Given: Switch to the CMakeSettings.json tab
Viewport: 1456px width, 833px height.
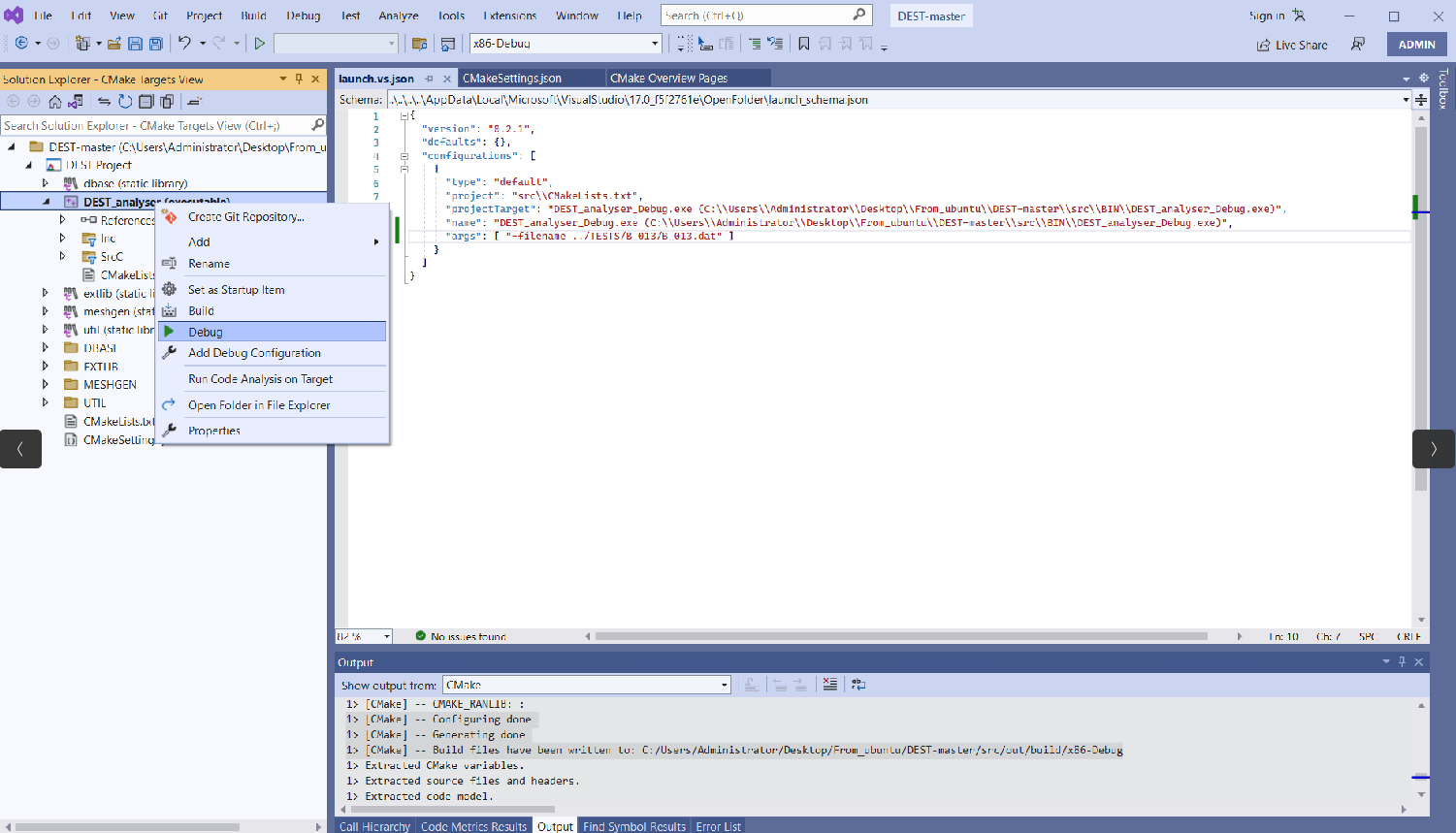Looking at the screenshot, I should click(512, 79).
